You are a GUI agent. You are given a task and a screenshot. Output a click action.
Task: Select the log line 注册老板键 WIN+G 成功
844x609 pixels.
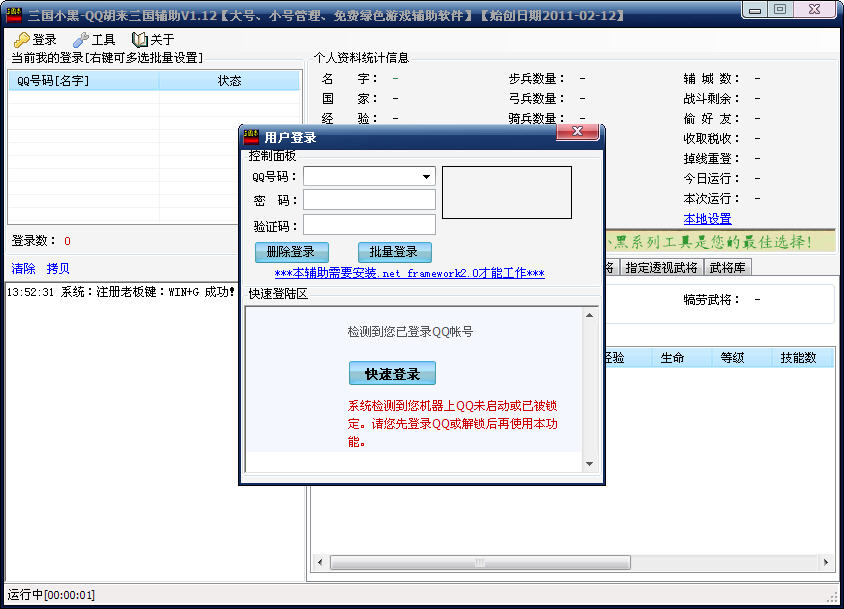click(121, 292)
